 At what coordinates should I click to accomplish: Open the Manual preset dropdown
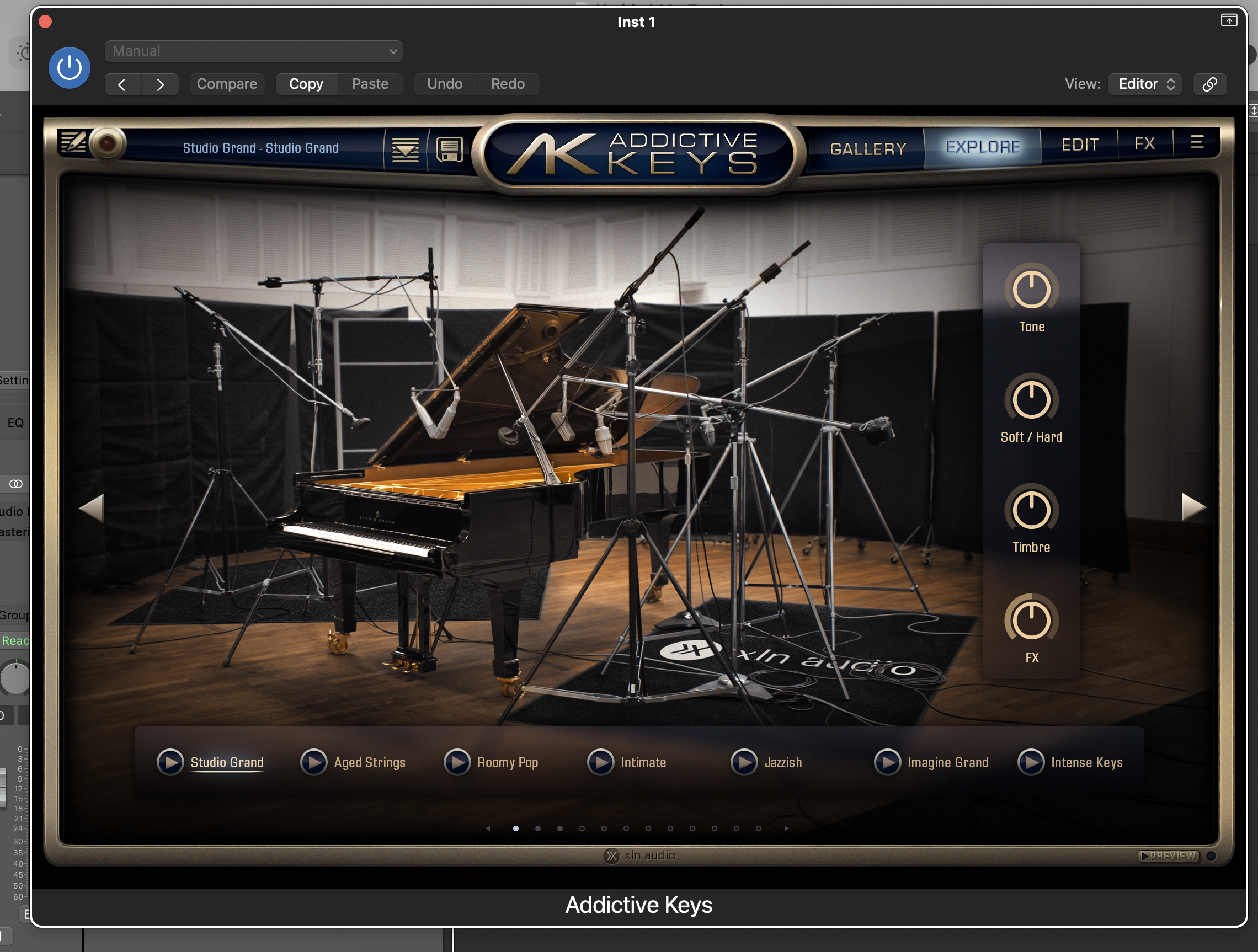254,51
